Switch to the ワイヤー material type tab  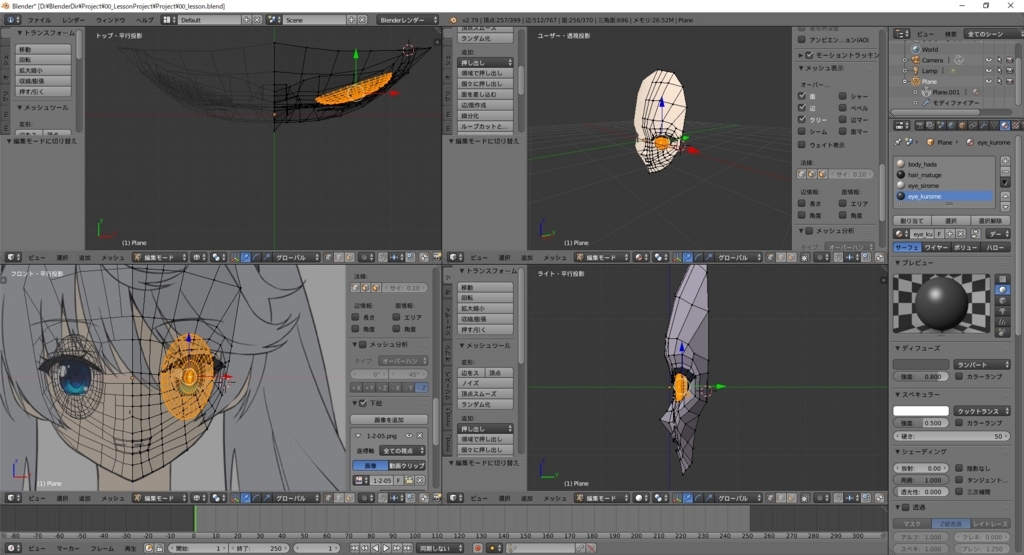pyautogui.click(x=936, y=247)
